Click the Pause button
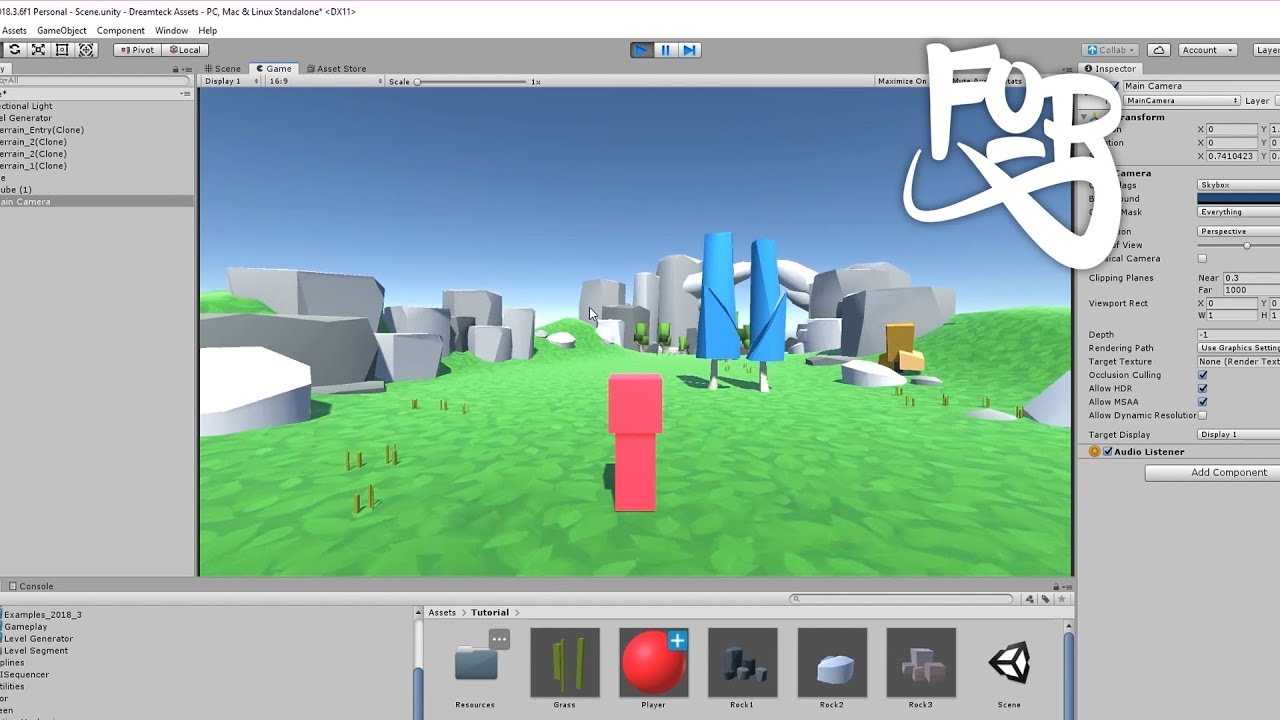1280x720 pixels. click(x=666, y=50)
